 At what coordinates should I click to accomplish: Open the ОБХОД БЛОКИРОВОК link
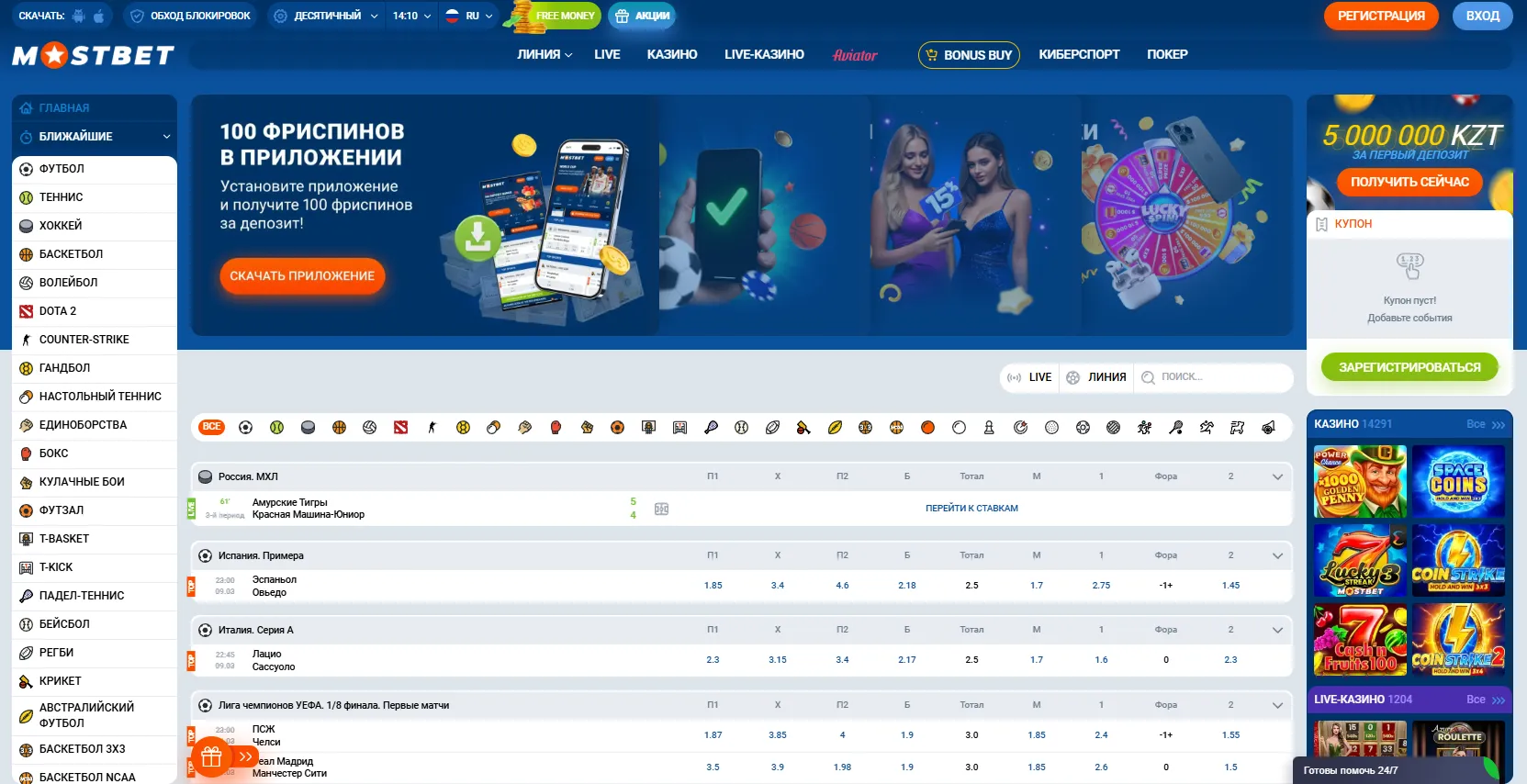(190, 16)
